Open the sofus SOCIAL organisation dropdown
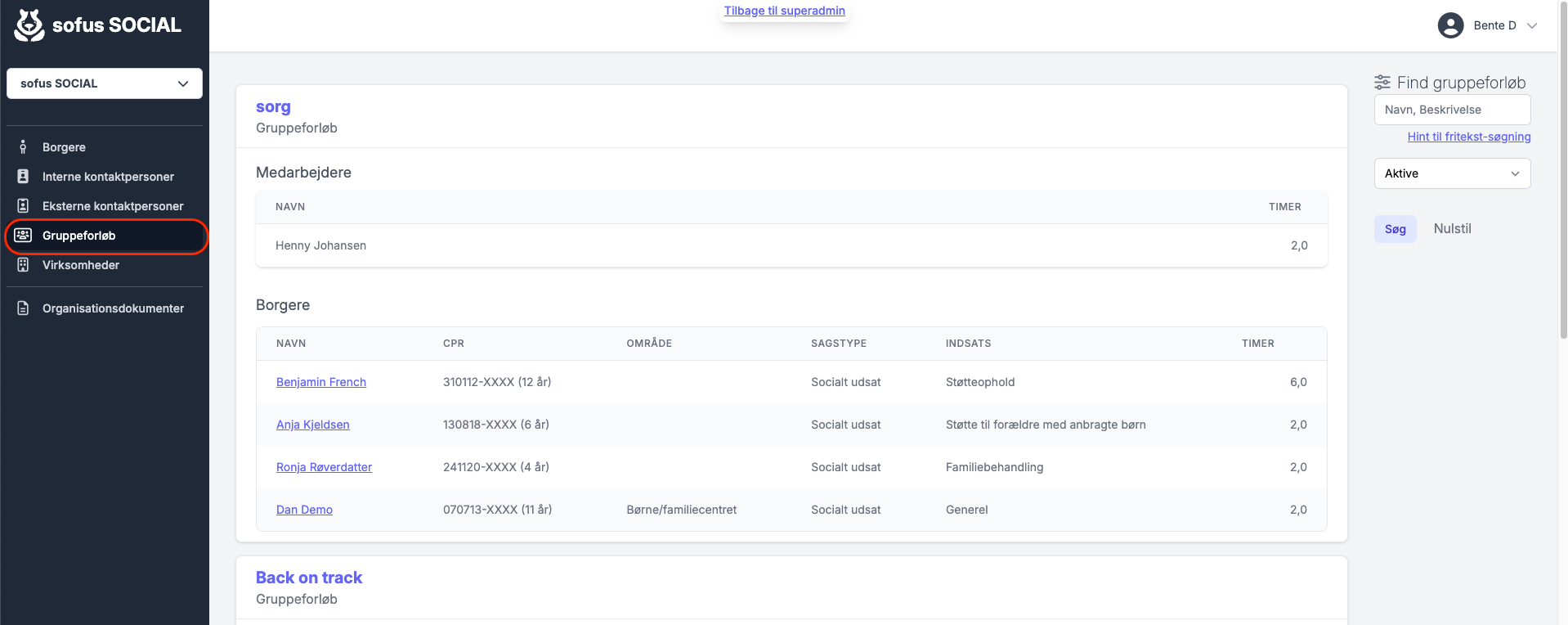This screenshot has height=625, width=1568. (x=105, y=83)
